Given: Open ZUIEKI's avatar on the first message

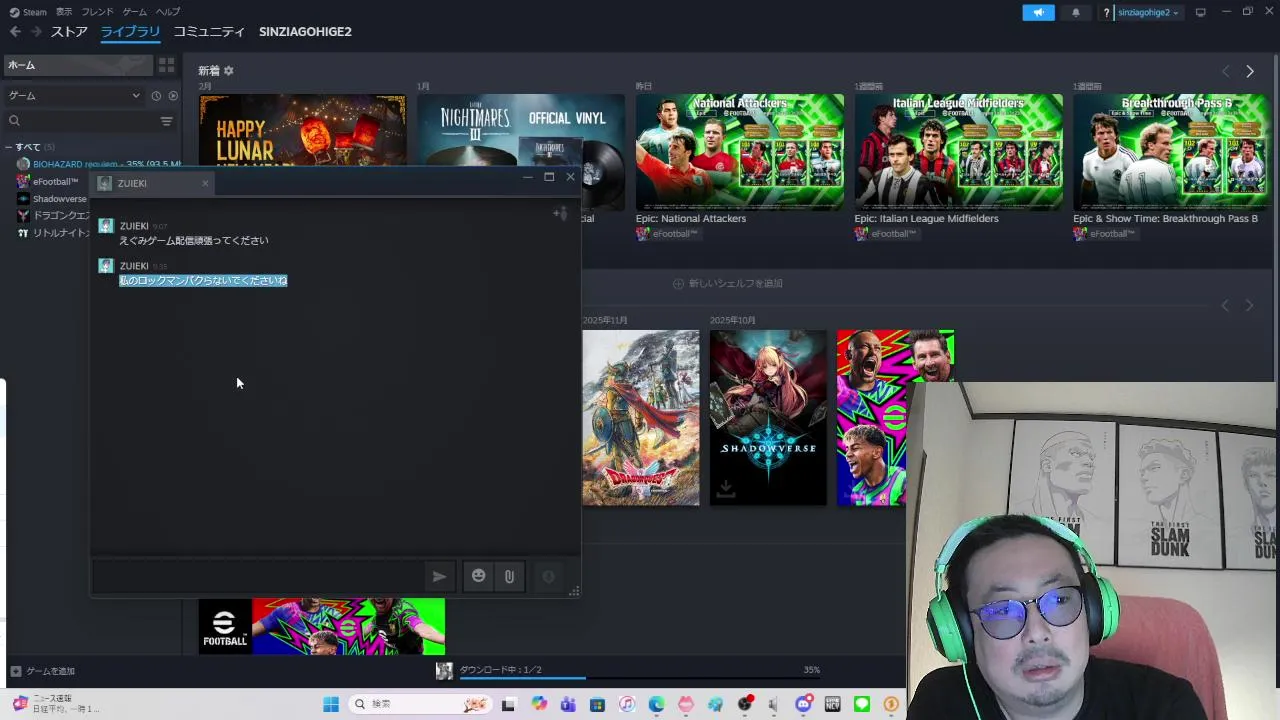Looking at the screenshot, I should pyautogui.click(x=106, y=227).
